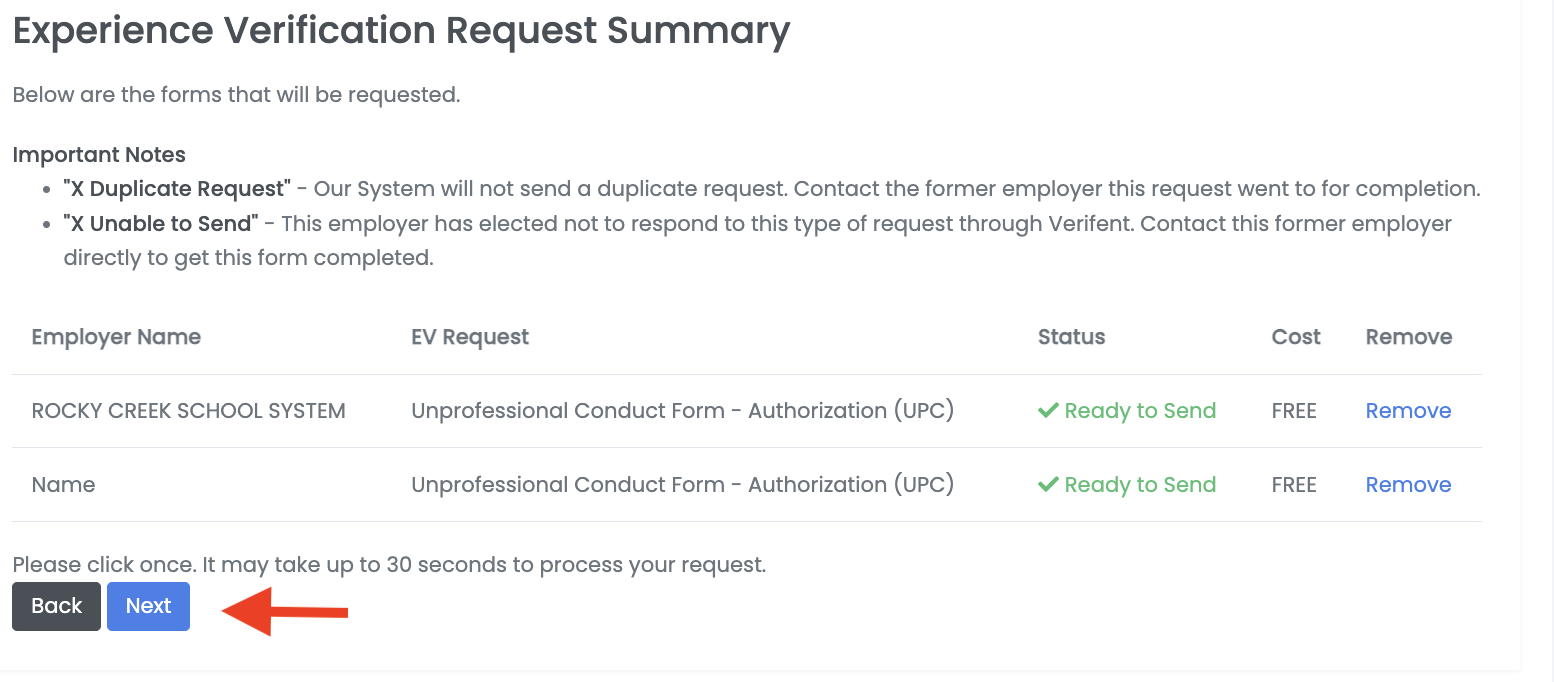Click the Cost column header
The image size is (1554, 682).
pyautogui.click(x=1295, y=337)
